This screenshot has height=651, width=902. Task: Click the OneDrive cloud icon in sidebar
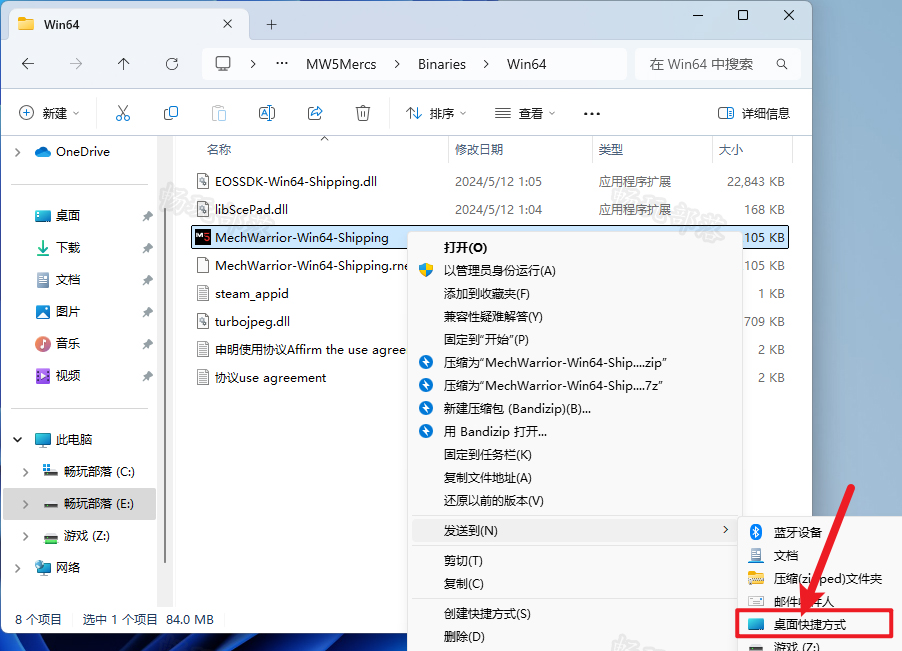(43, 152)
